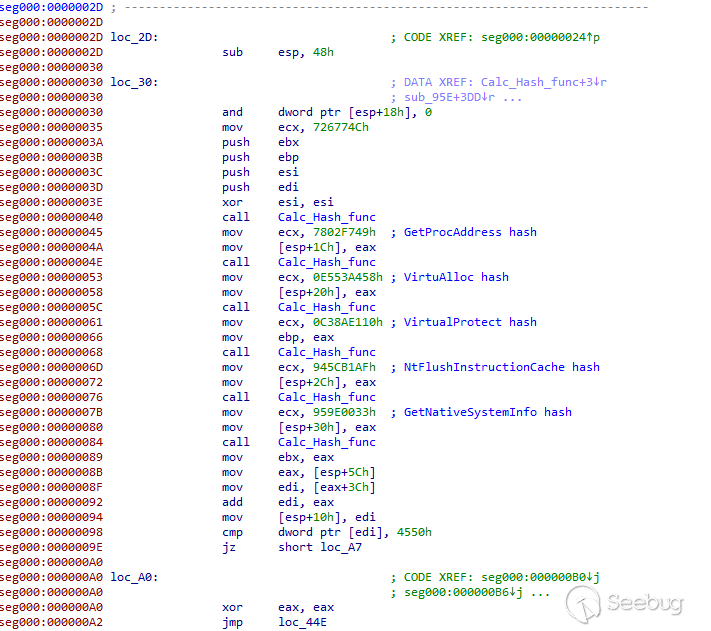Click the GetNativeSystemInfo hash comment

tap(487, 412)
